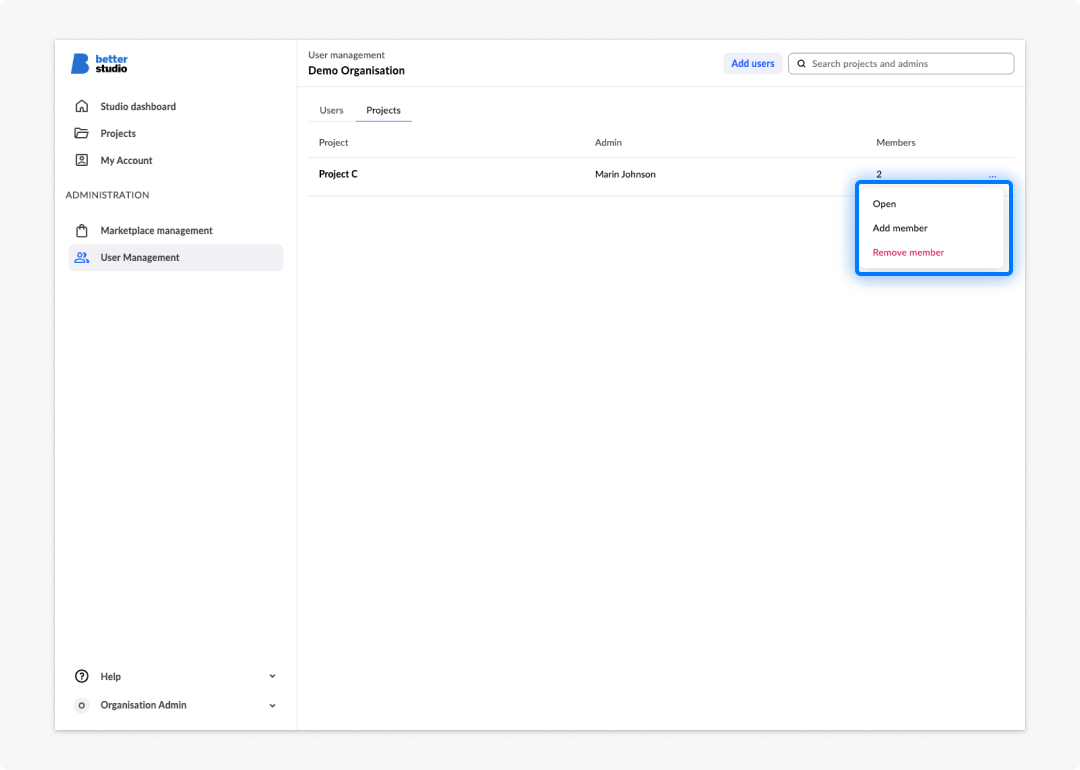
Task: Click the Better Studio logo
Action: click(99, 63)
